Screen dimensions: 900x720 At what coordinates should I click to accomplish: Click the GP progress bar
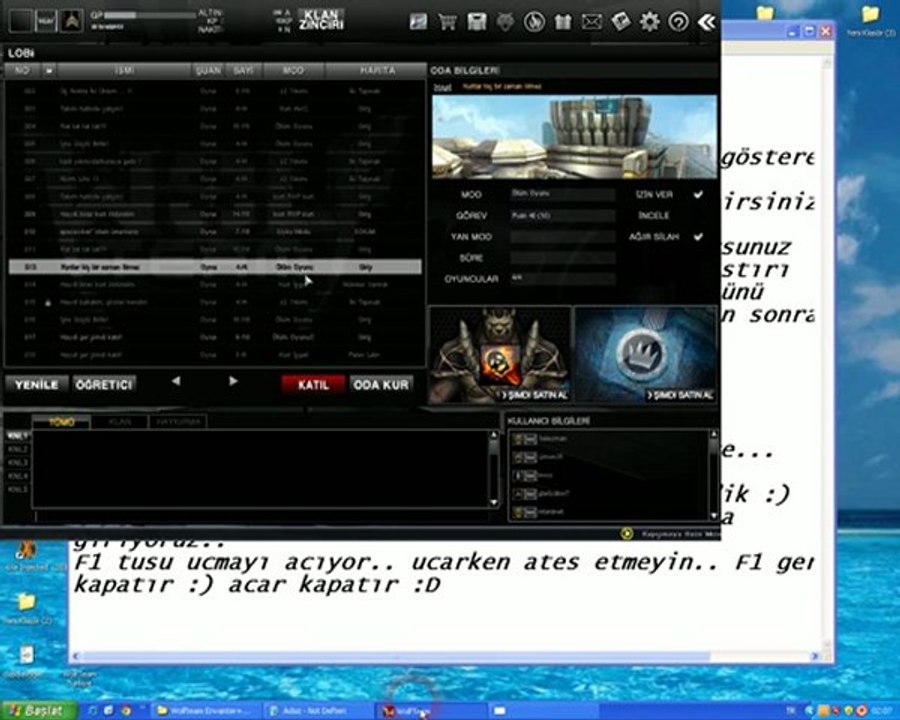[x=150, y=16]
